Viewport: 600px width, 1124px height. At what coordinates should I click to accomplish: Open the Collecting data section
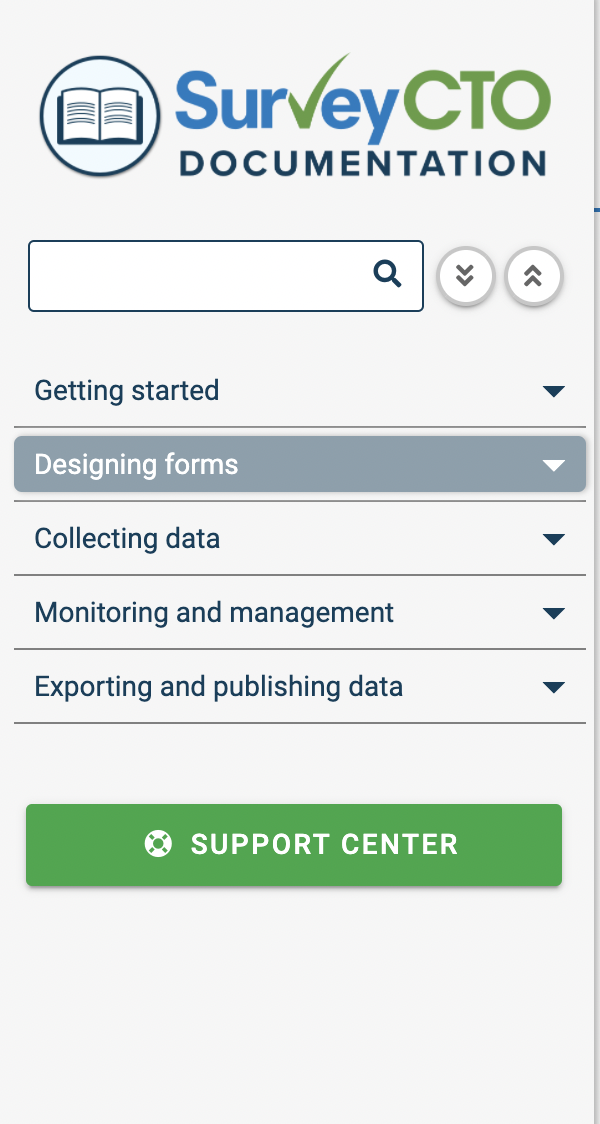pyautogui.click(x=300, y=538)
